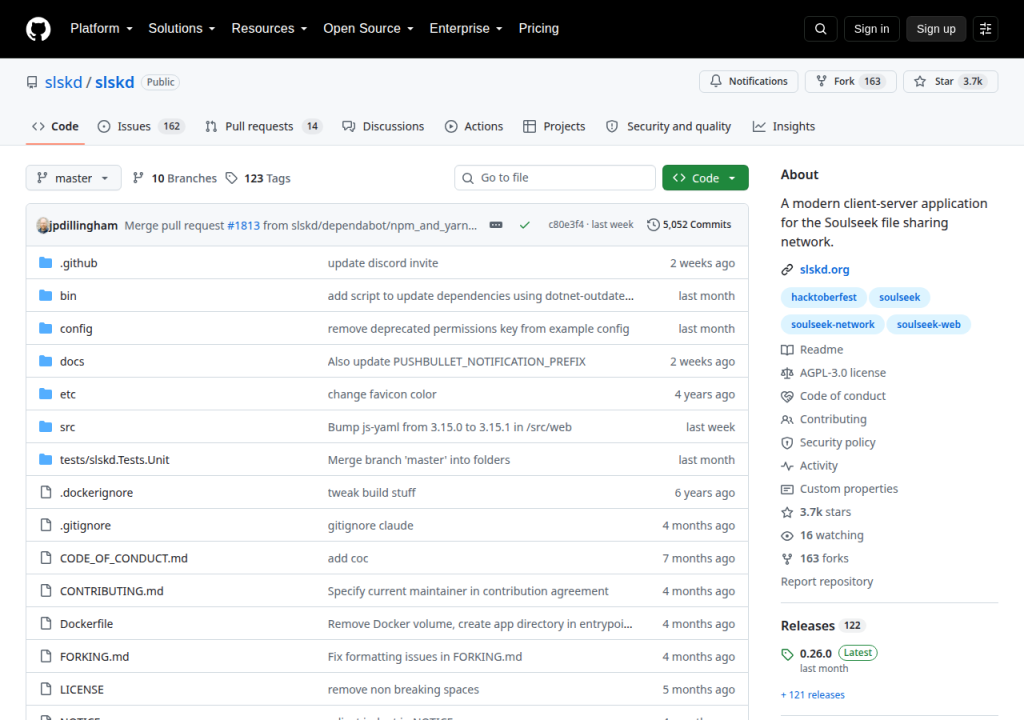The image size is (1024, 720).
Task: Click the expand commit message ellipsis icon
Action: tap(496, 225)
